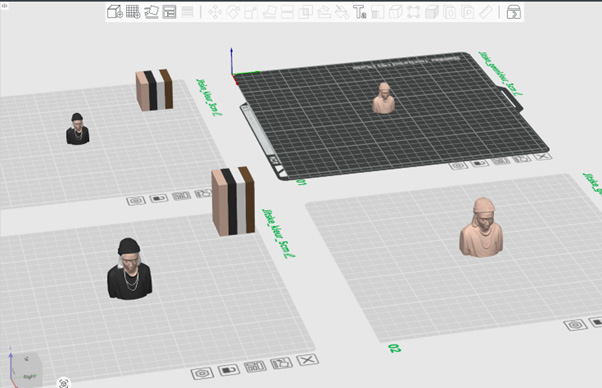602x388 pixels.
Task: Toggle the lock icon on back-left plate
Action: click(159, 198)
